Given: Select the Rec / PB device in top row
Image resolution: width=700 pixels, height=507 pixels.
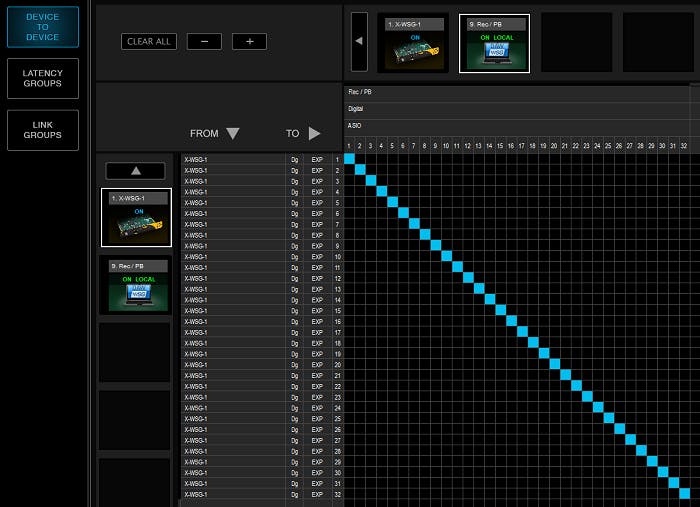Looking at the screenshot, I should click(x=494, y=43).
